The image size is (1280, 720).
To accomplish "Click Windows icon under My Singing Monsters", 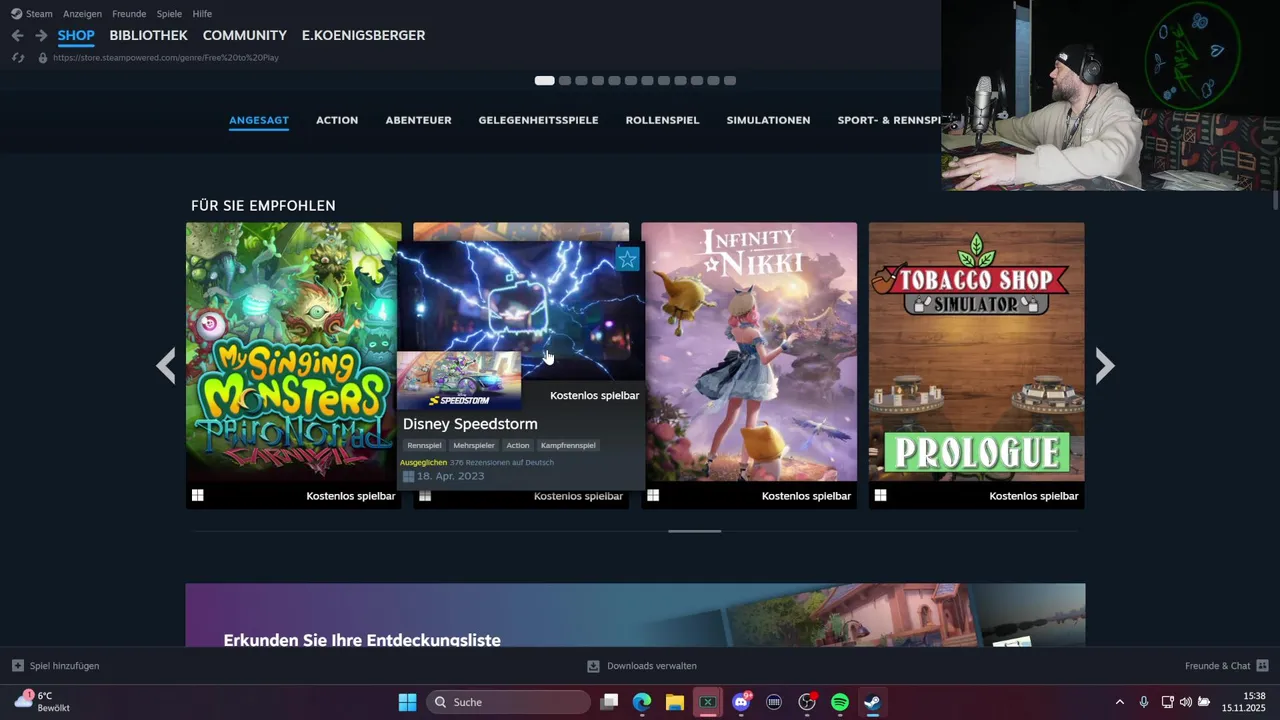I will coord(198,495).
